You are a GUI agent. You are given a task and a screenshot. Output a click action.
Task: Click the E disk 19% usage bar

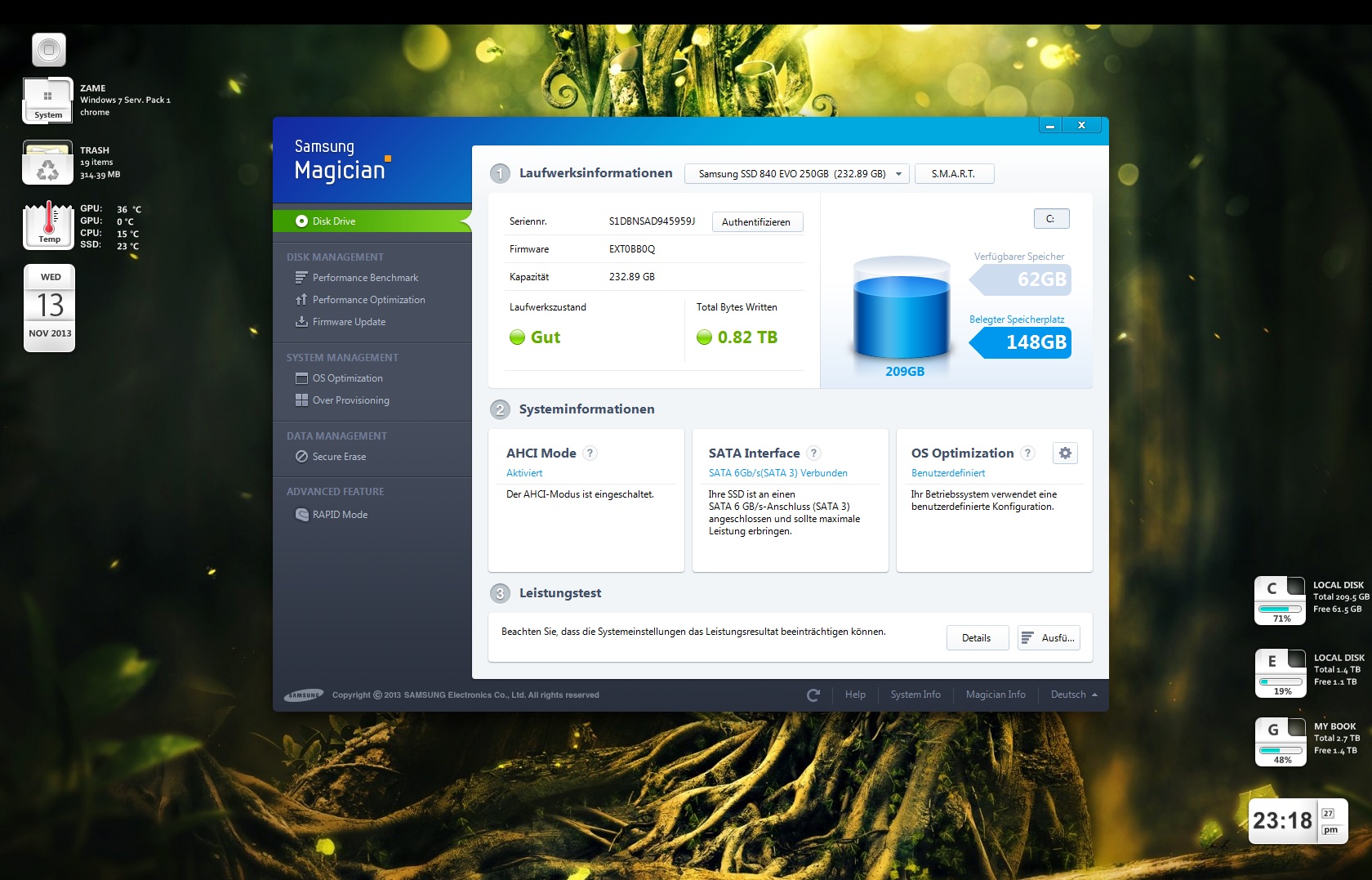(x=1281, y=681)
